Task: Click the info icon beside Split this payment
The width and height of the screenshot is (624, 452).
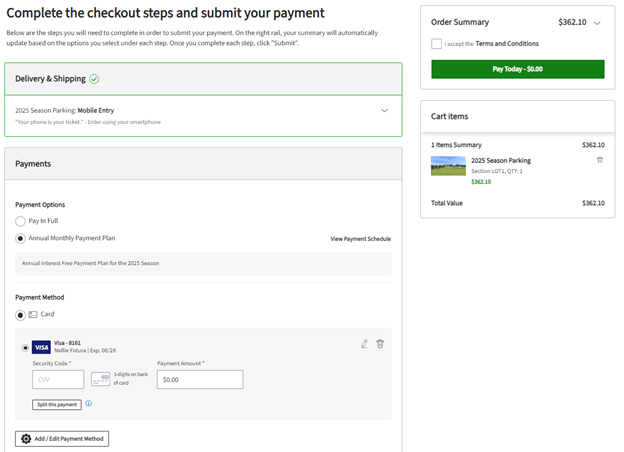Action: pos(88,404)
